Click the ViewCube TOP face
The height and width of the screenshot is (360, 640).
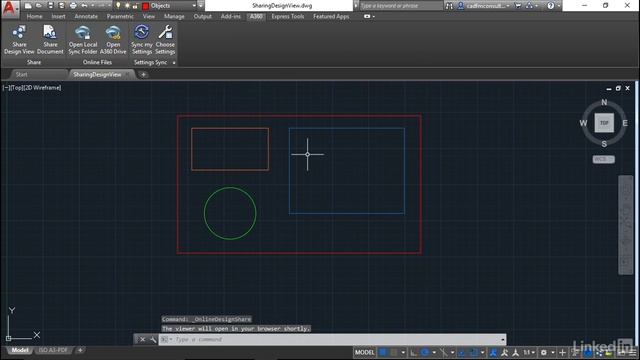[x=604, y=123]
